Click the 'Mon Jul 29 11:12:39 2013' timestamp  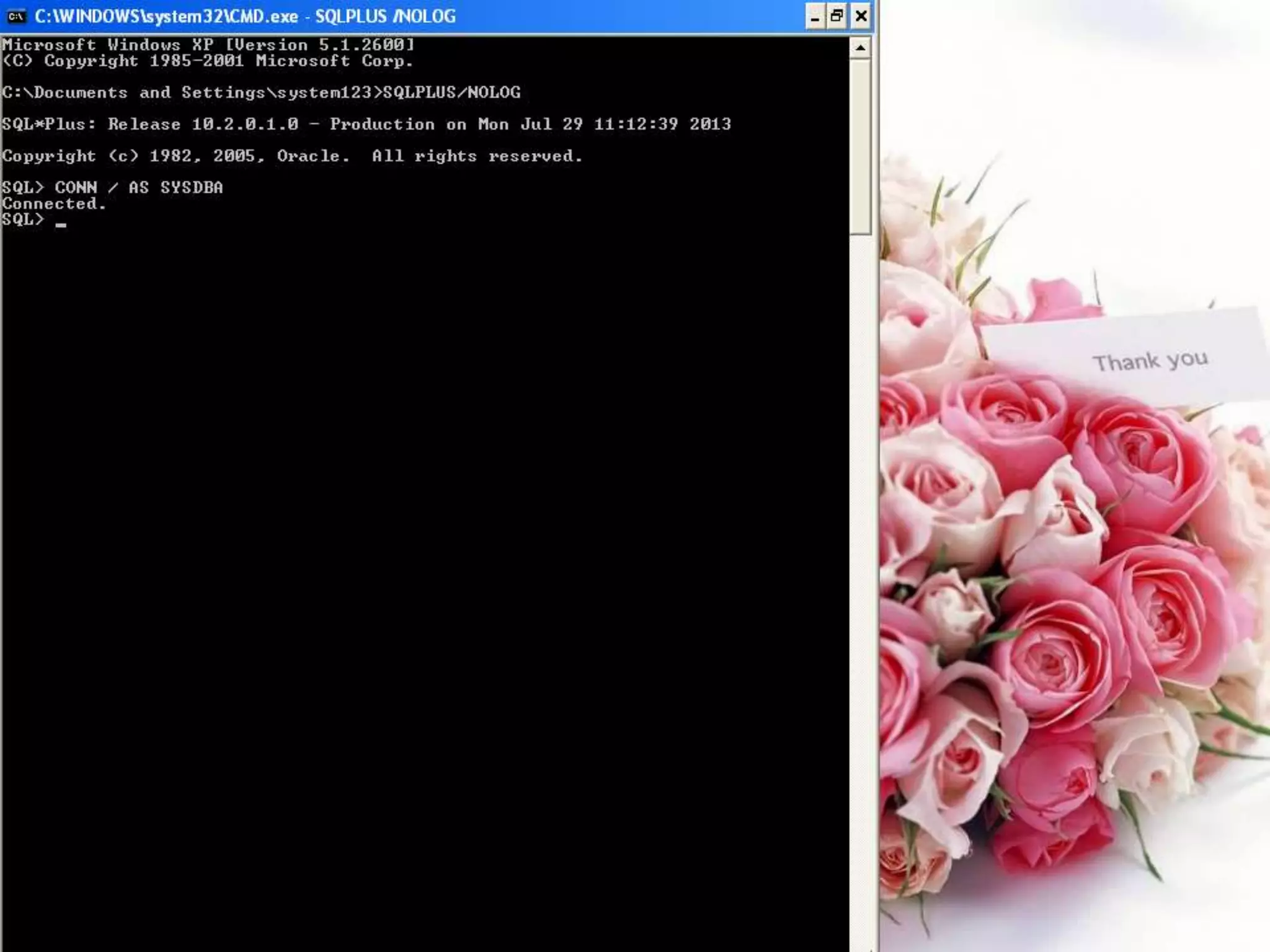(x=605, y=124)
